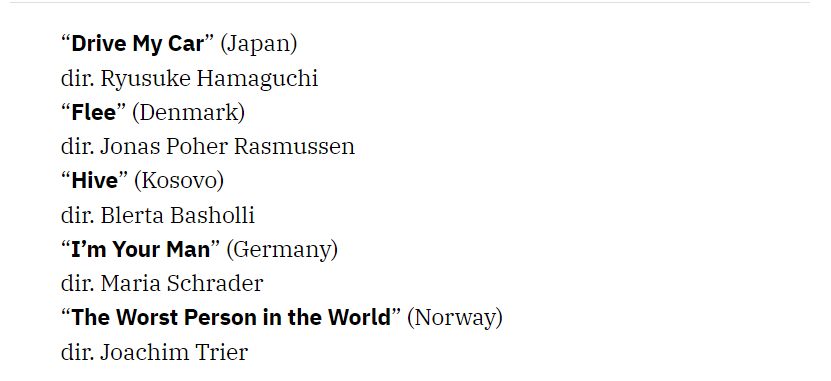Click director name Maria Schrader

point(182,283)
